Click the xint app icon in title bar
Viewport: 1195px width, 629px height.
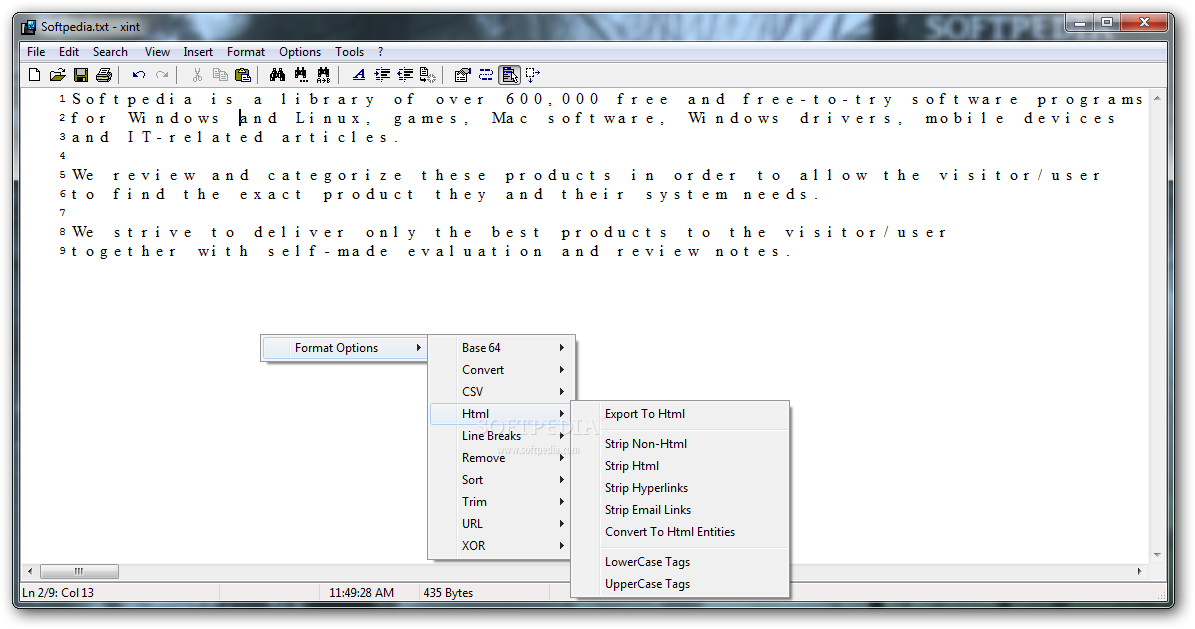28,27
